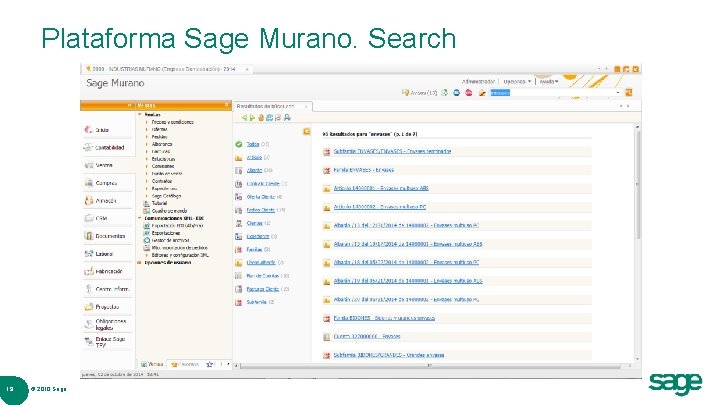Select the company tab 0000 - INDUSTRIAS MURANO
This screenshot has width=720, height=405.
(x=164, y=69)
